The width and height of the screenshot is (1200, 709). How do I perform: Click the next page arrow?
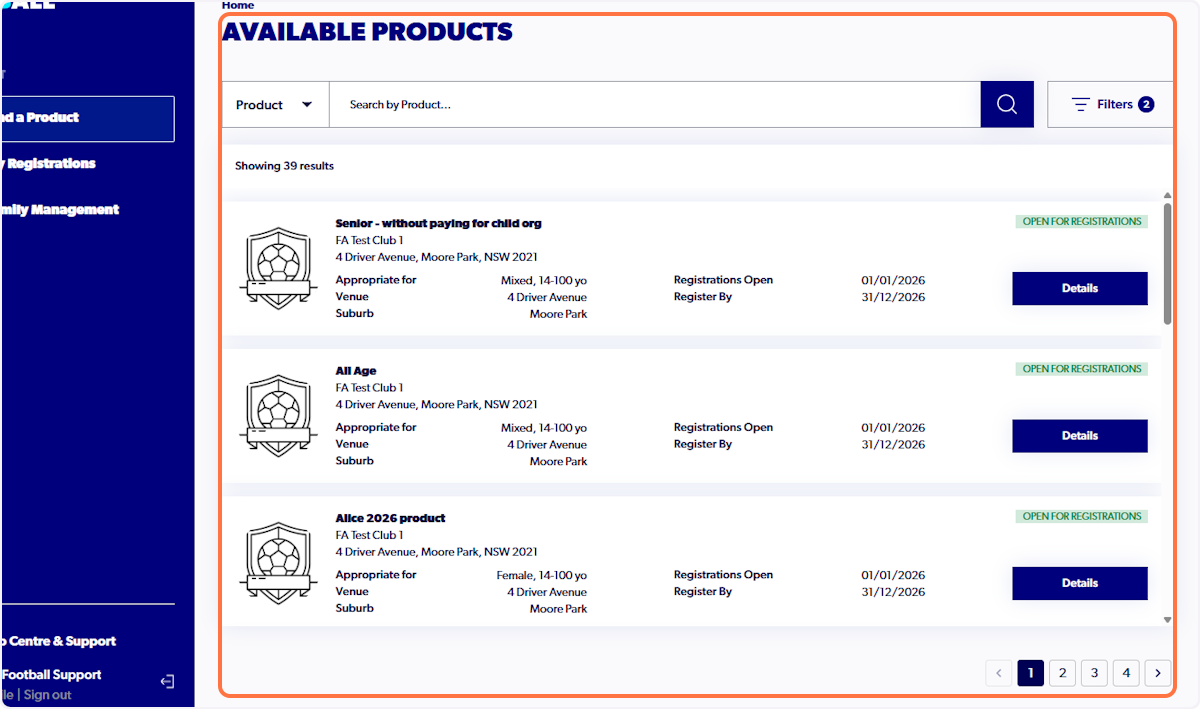point(1158,673)
